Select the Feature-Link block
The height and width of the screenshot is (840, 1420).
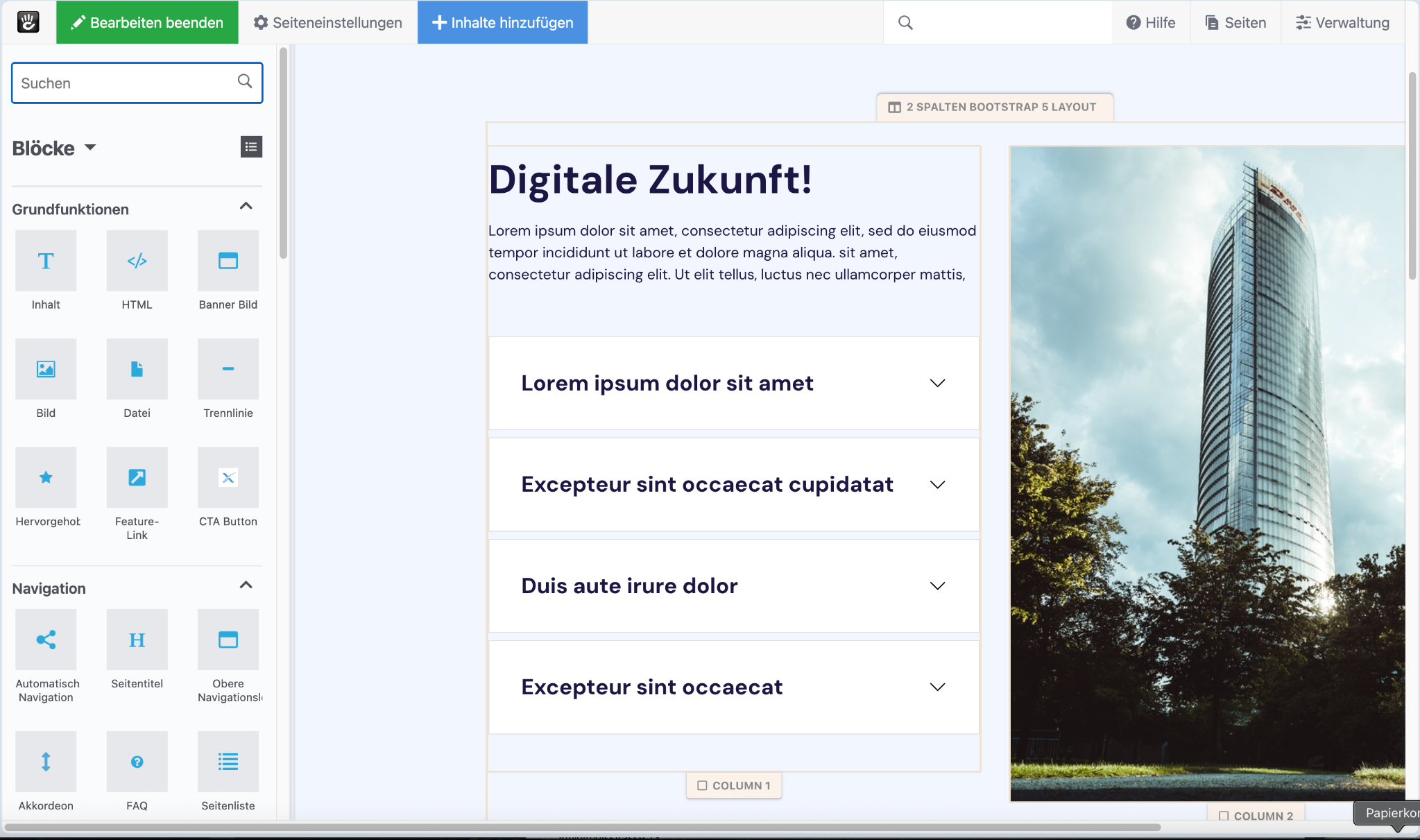point(137,477)
